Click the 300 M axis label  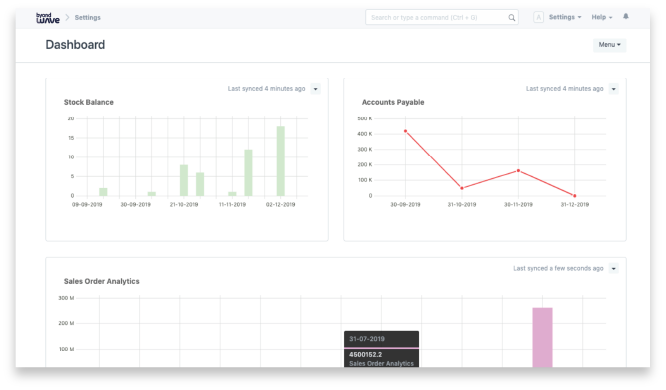[66, 298]
